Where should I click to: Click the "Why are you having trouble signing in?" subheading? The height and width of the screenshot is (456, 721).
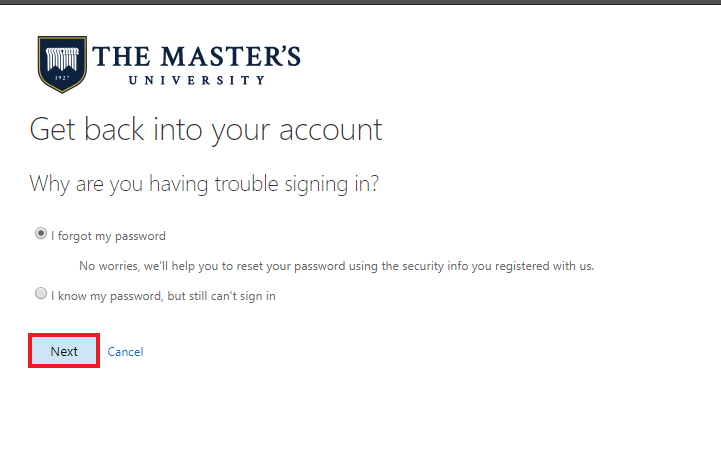tap(204, 184)
